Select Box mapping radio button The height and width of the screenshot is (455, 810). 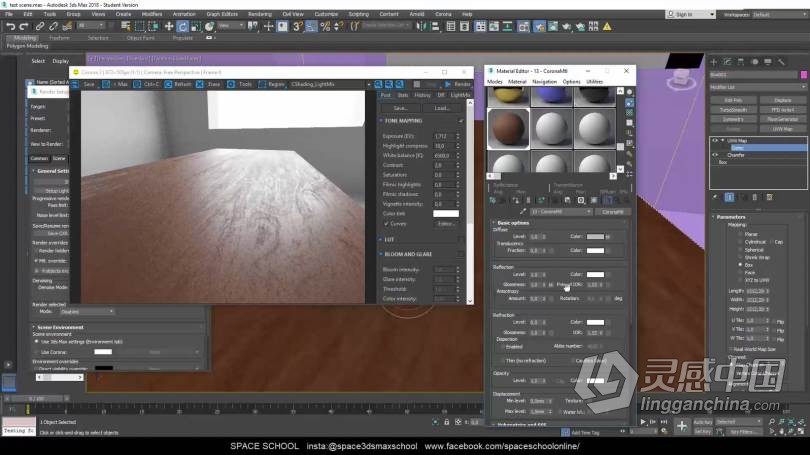(740, 265)
